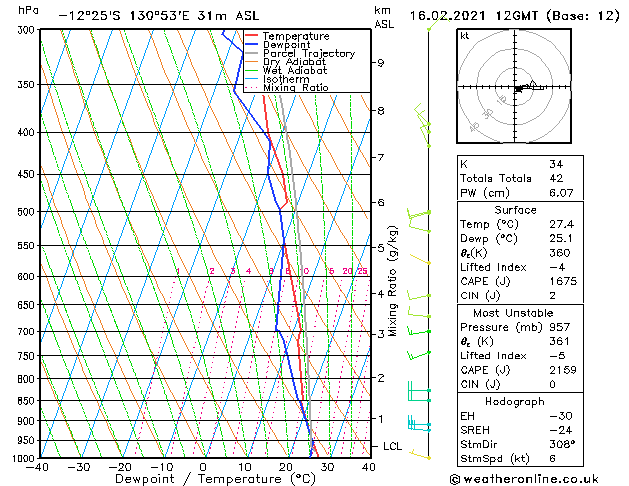This screenshot has height=486, width=629.
Task: Click the yellow wind barb near 575 hPa
Action: (420, 259)
